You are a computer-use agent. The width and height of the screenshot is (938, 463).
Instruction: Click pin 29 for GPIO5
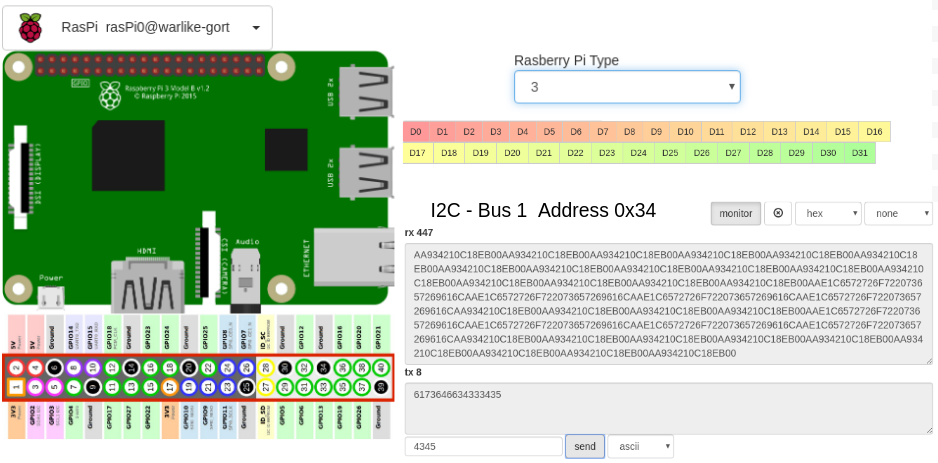(284, 388)
